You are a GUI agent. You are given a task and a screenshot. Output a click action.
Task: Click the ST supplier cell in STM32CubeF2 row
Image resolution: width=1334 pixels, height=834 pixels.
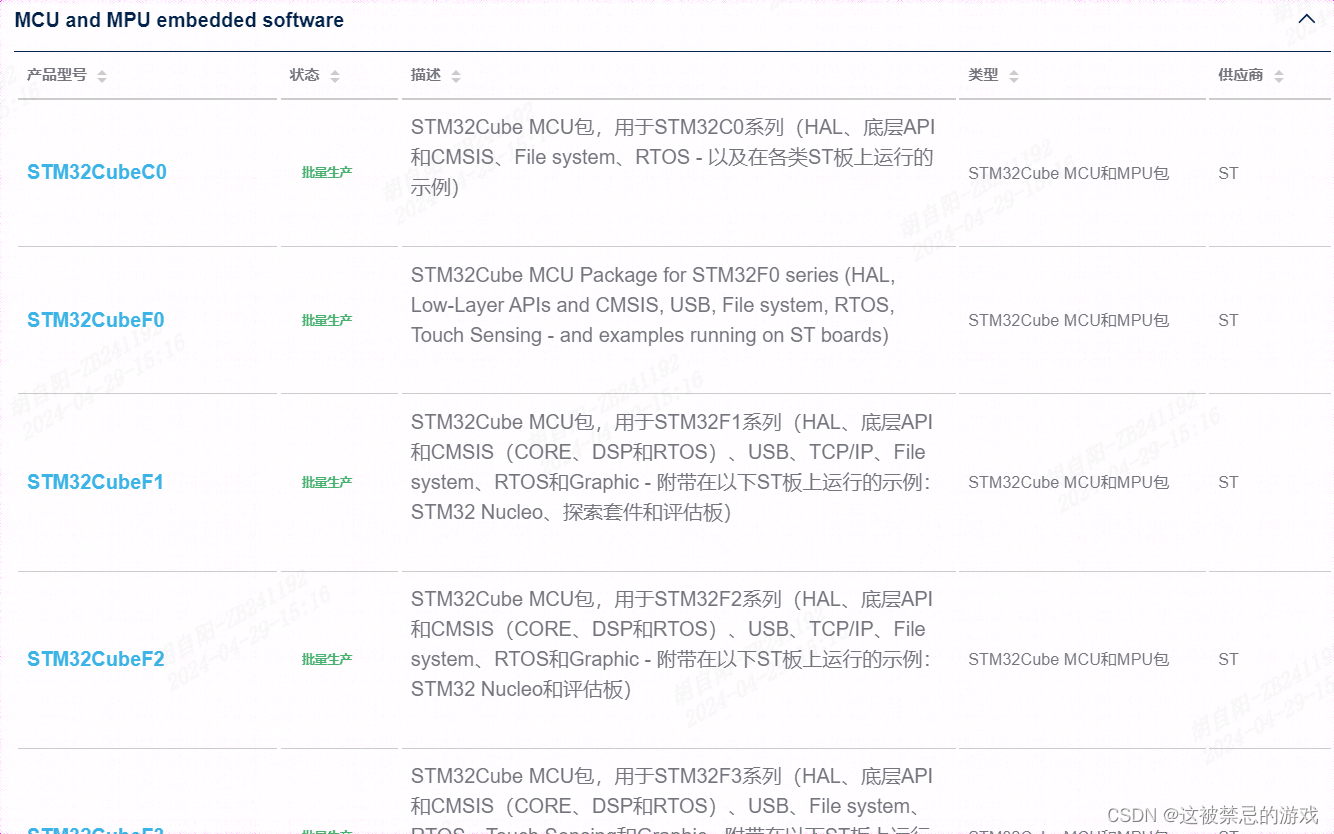click(x=1228, y=659)
